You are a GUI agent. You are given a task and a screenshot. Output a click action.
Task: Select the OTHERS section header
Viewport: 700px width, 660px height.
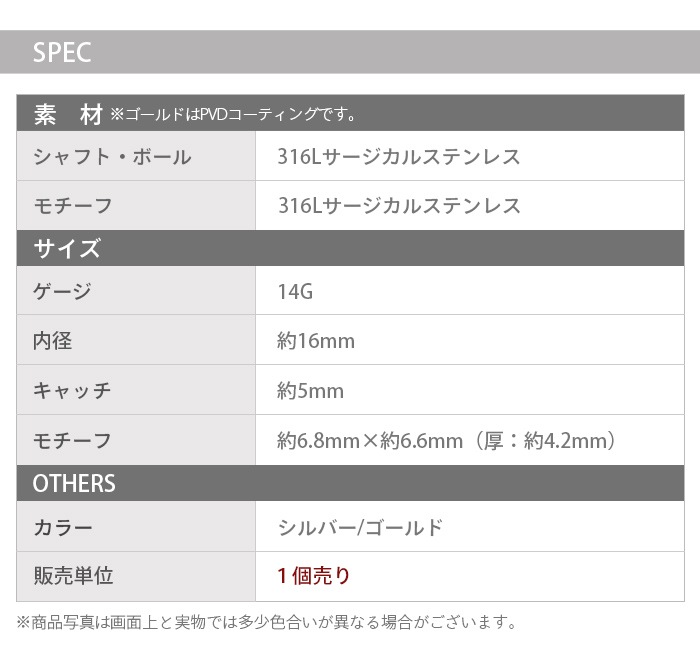click(74, 484)
